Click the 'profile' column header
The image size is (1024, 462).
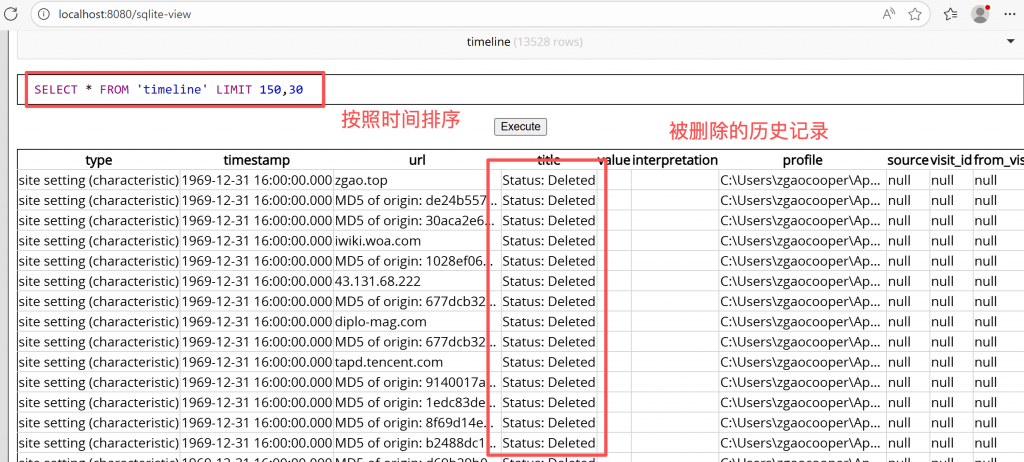pyautogui.click(x=801, y=160)
